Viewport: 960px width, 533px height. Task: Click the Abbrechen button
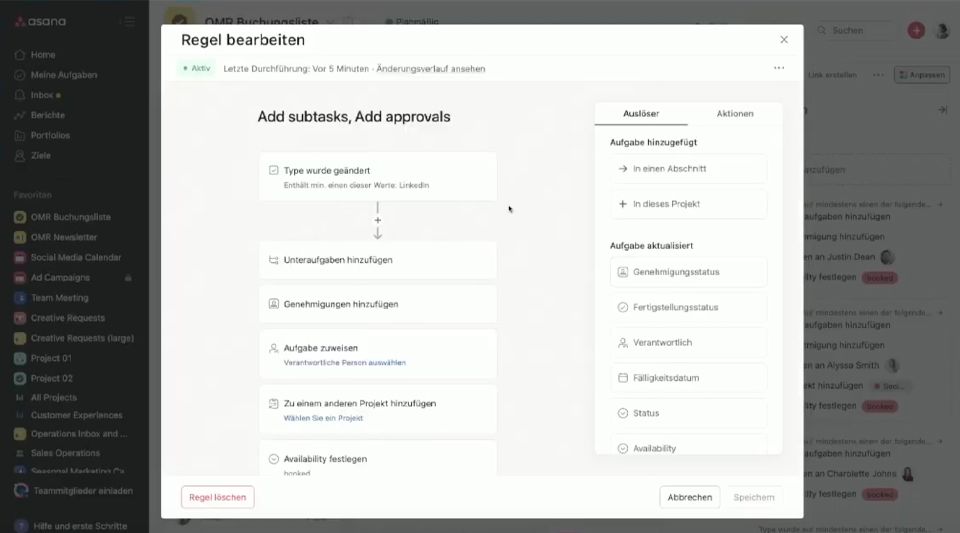[x=689, y=497]
